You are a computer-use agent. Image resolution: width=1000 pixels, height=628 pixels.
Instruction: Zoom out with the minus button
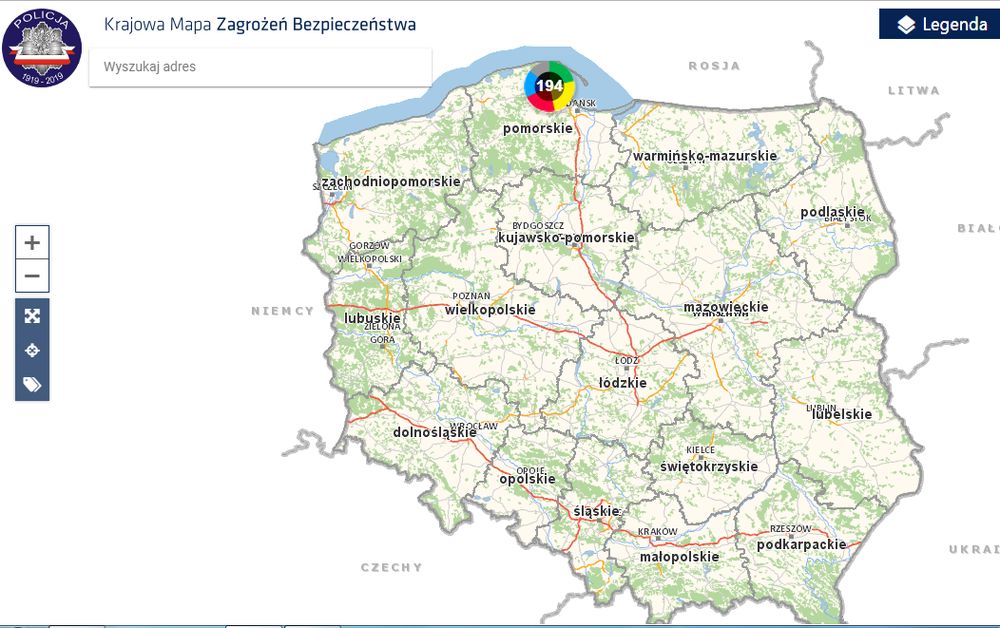tap(32, 276)
